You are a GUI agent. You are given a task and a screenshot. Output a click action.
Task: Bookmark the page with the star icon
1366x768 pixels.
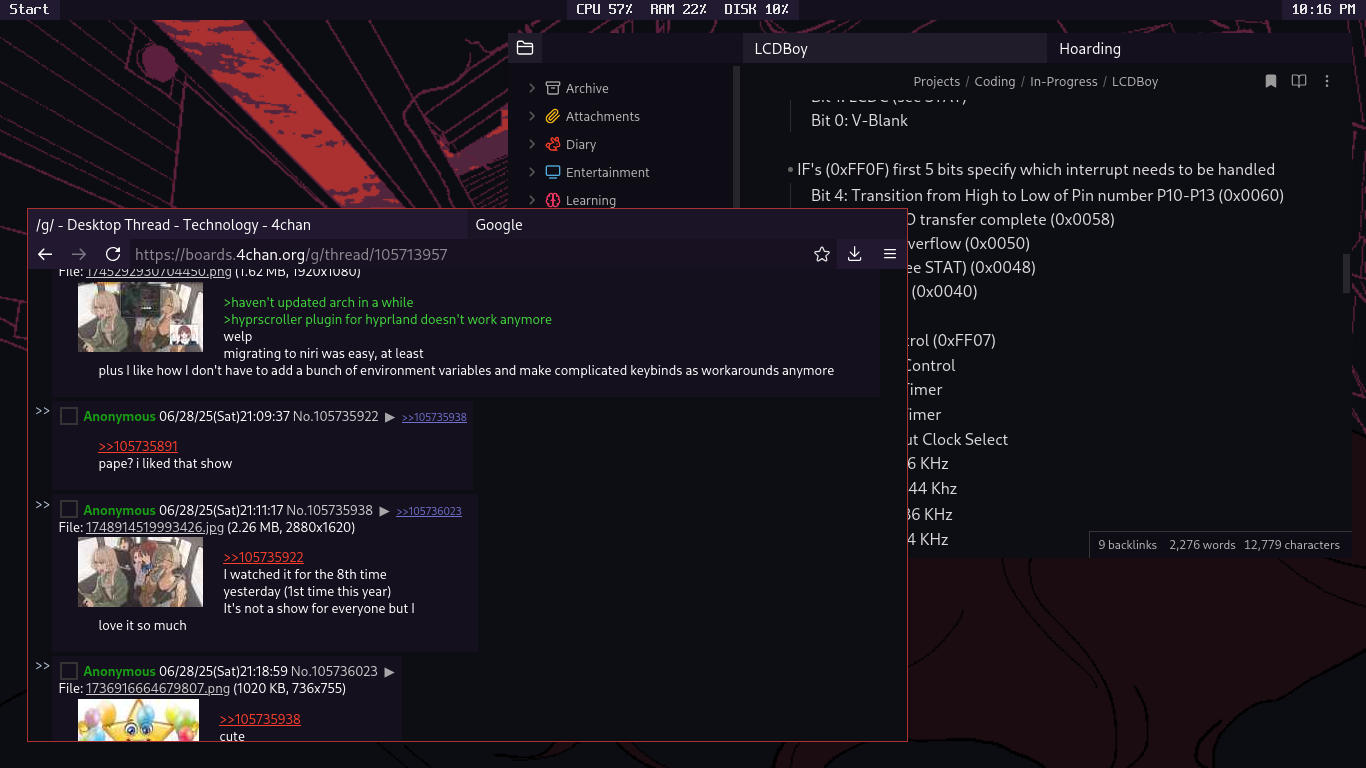point(822,254)
